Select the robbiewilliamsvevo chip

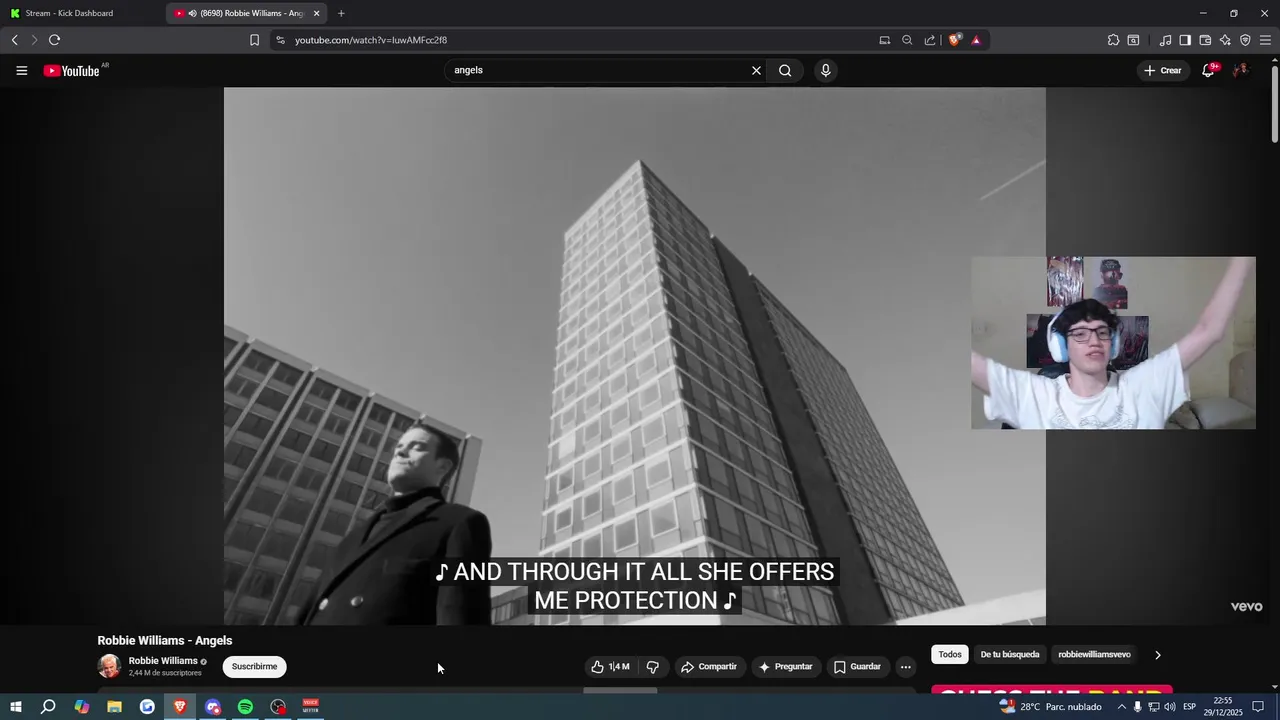coord(1094,655)
